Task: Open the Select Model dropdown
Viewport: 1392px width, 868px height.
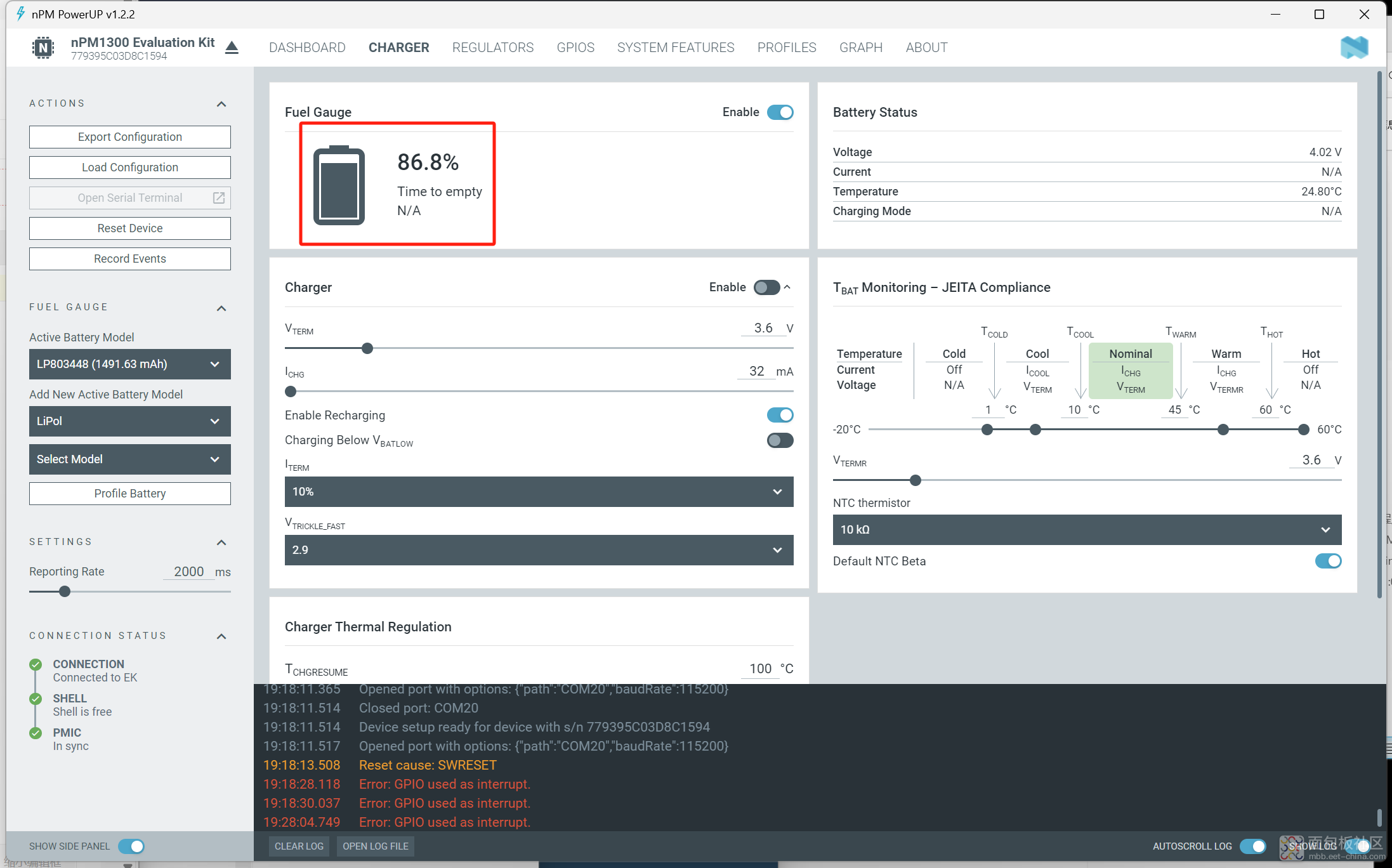Action: 130,459
